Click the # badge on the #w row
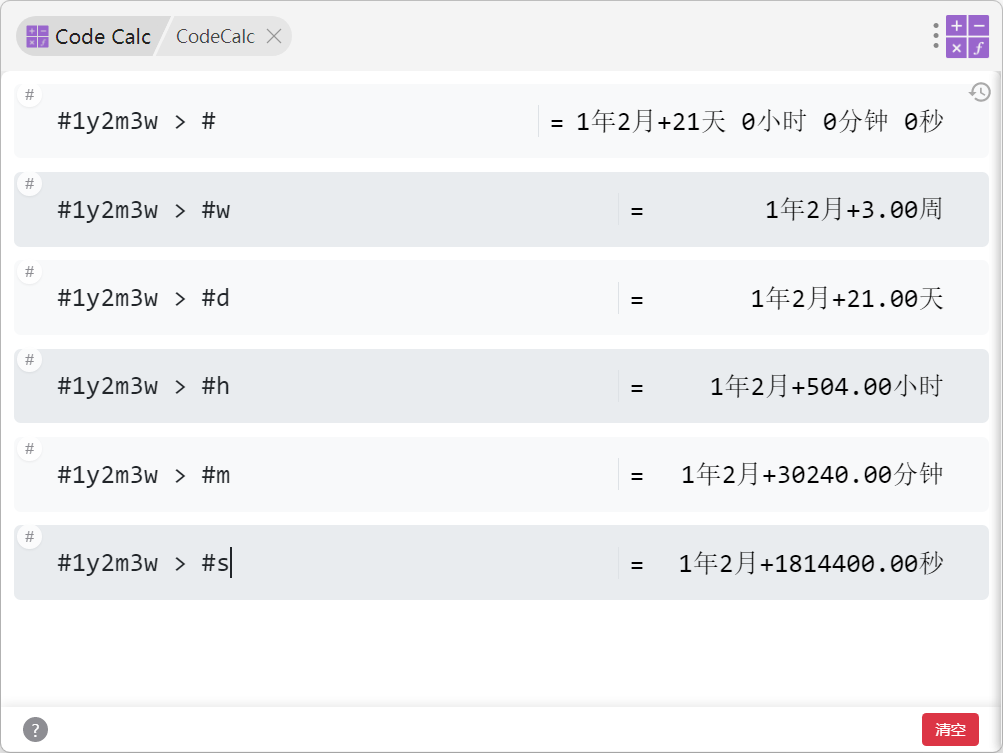Screen dimensions: 1003x753 pos(29,184)
